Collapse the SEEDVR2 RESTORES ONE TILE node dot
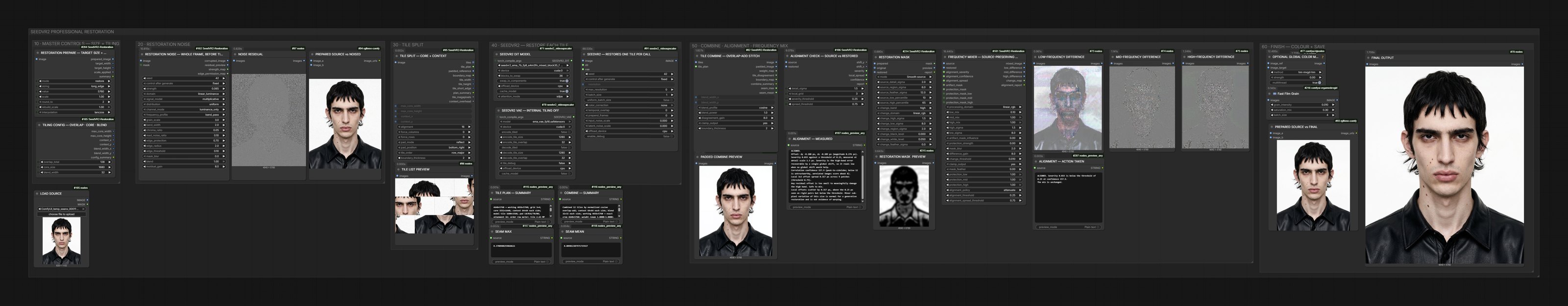The image size is (1568, 306). coord(585,54)
